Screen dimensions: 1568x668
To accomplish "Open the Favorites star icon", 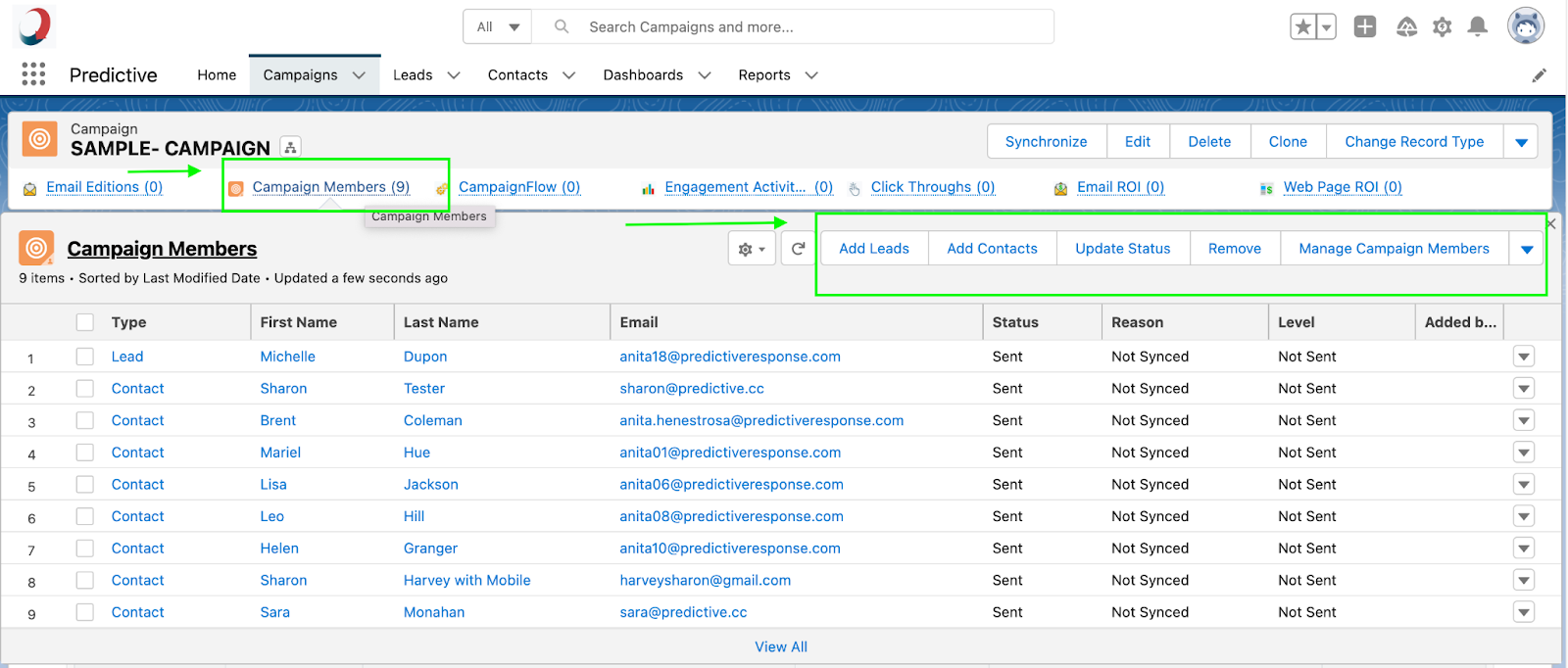I will [x=1302, y=27].
